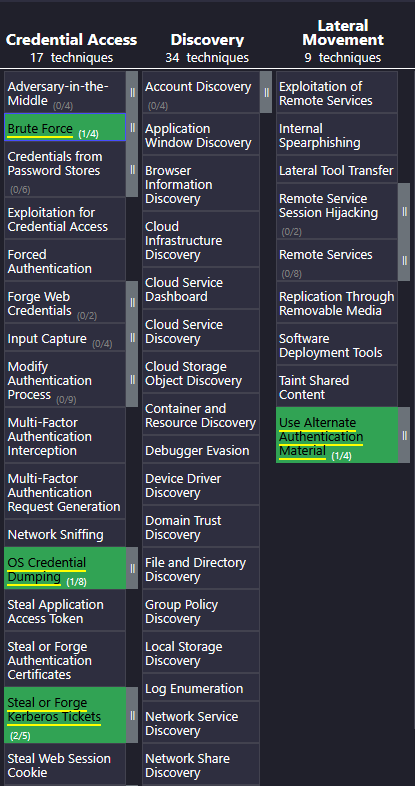This screenshot has height=786, width=415.
Task: Select Container and Resource Discovery technique
Action: pos(201,415)
